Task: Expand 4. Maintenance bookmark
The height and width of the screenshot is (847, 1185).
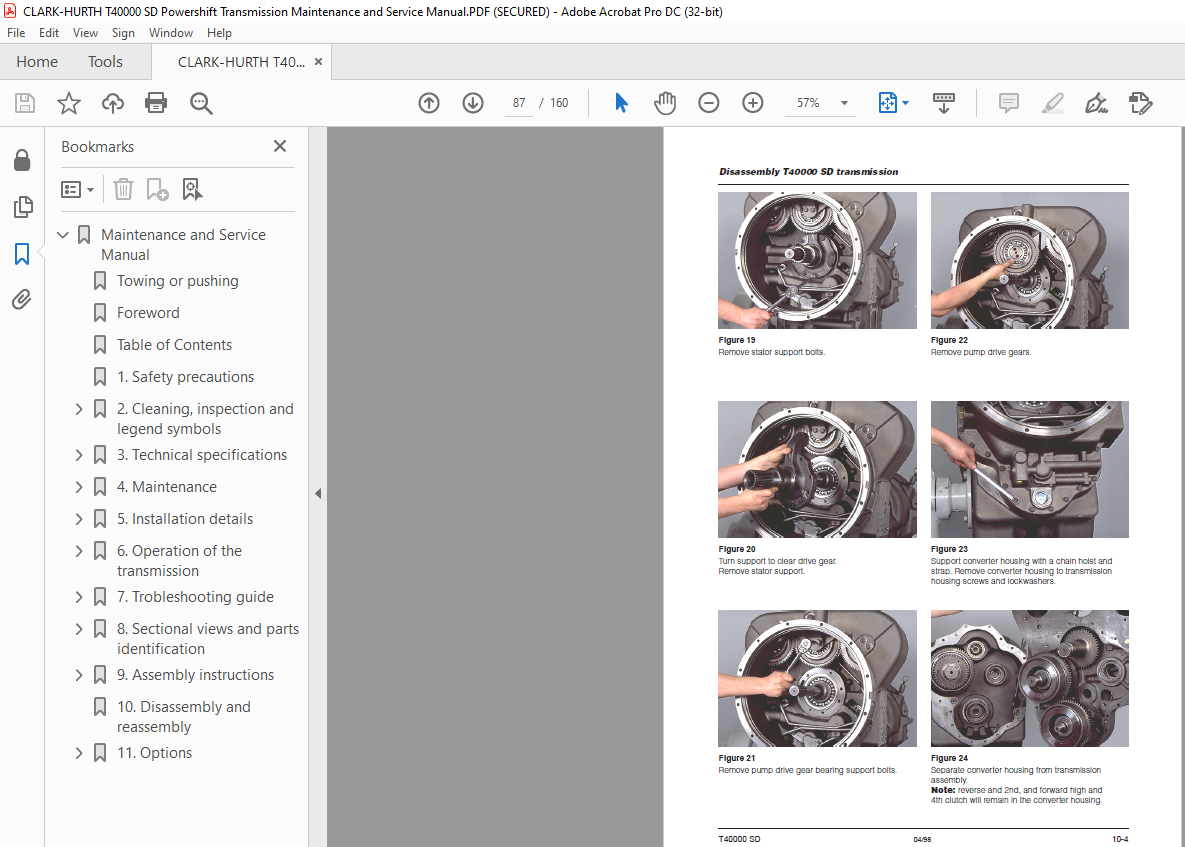Action: coord(79,487)
